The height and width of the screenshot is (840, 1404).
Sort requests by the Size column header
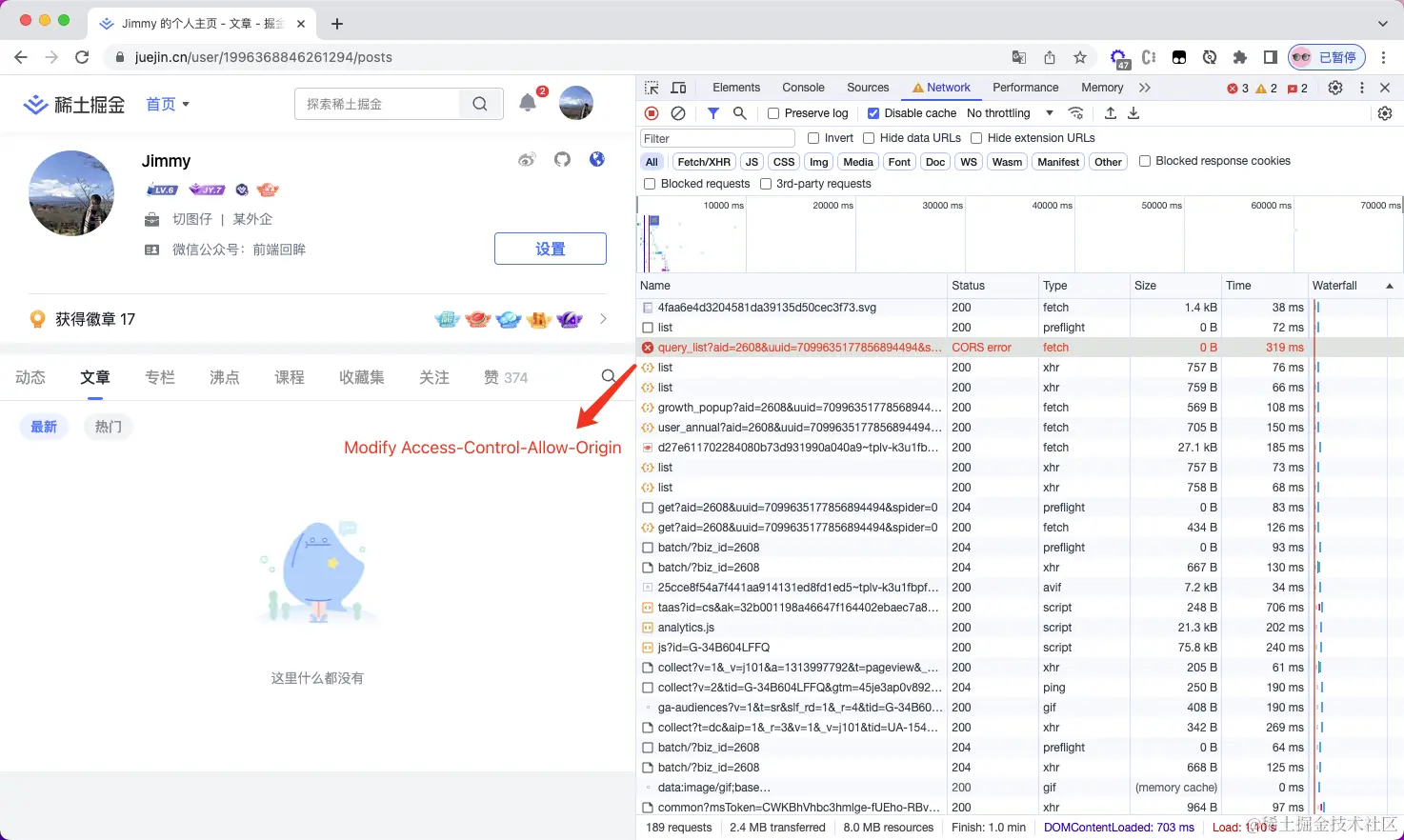[x=1174, y=286]
